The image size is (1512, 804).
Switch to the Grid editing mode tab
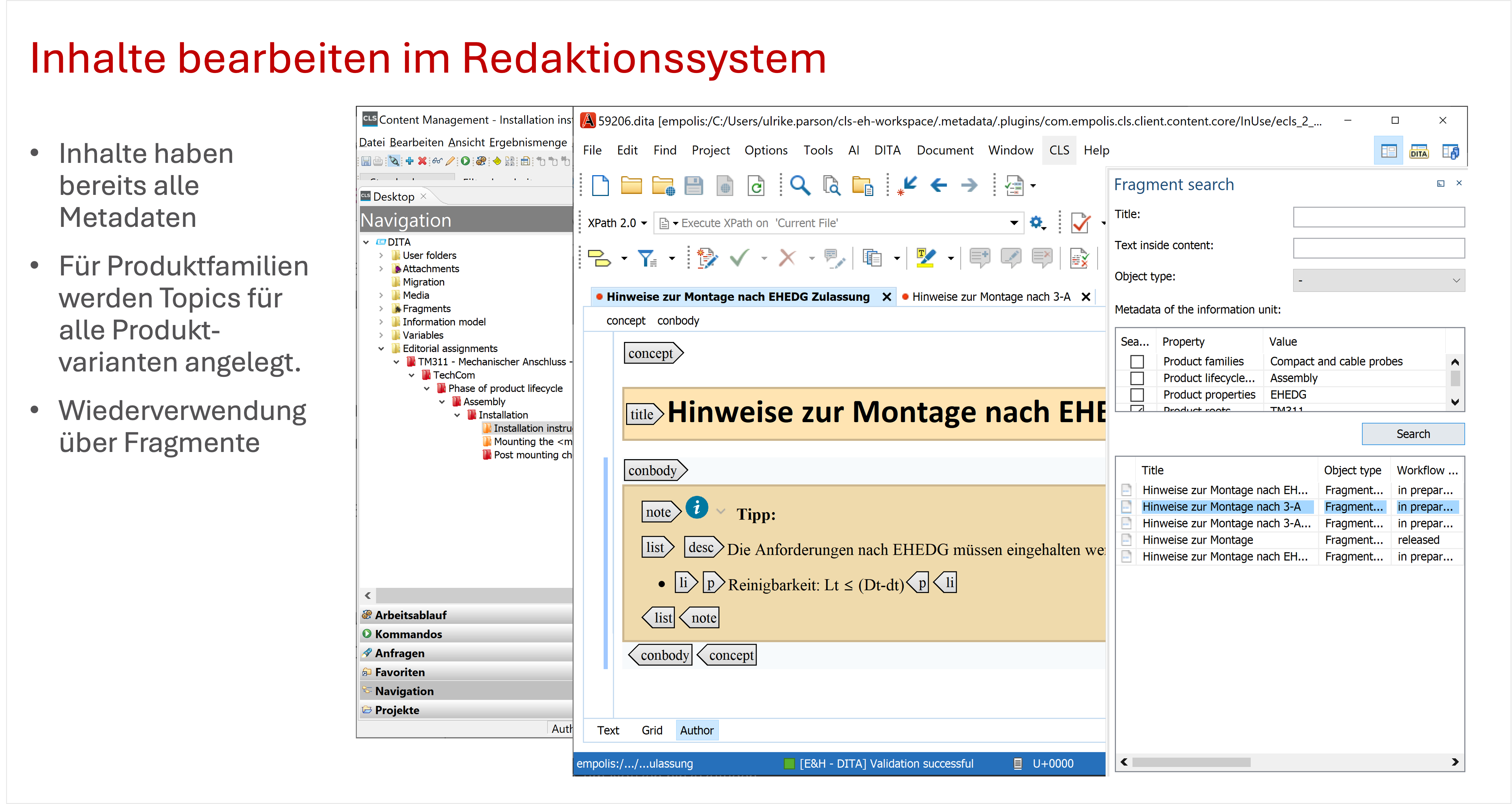[652, 730]
